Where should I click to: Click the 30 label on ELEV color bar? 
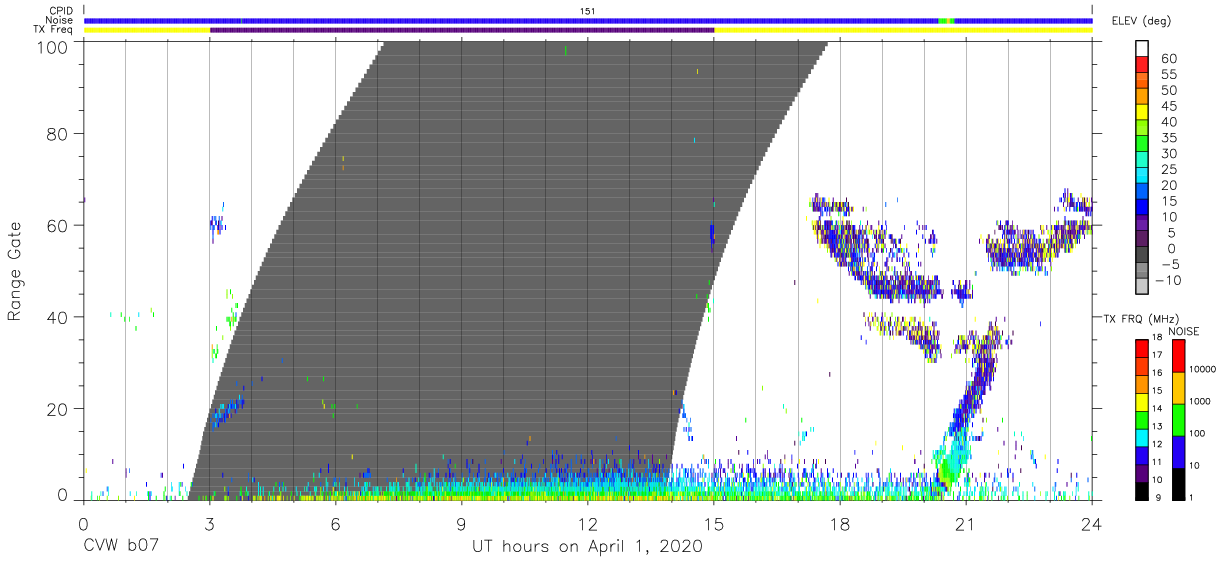coord(1168,153)
